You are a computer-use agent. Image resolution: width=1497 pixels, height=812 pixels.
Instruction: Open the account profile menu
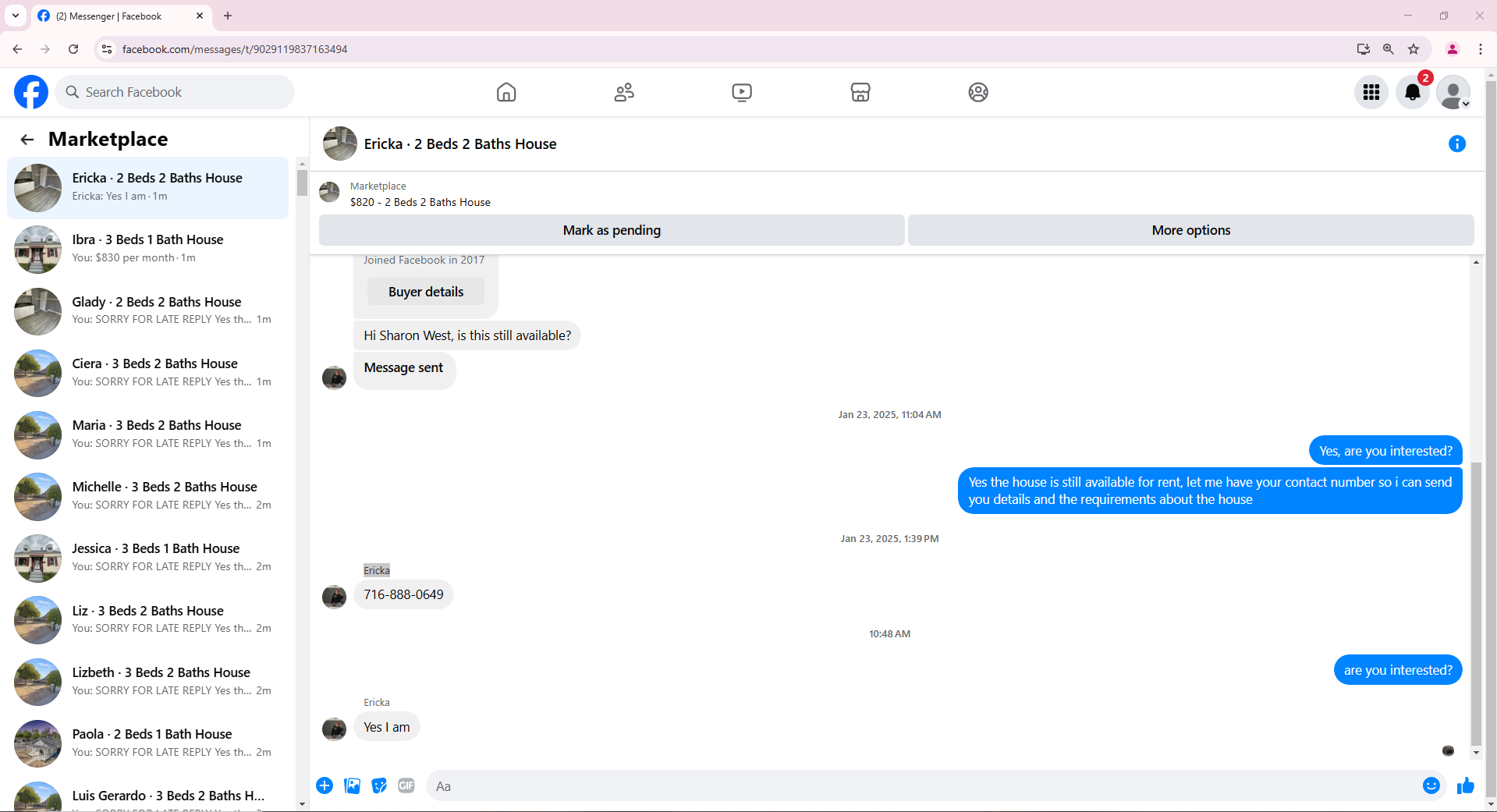1453,92
